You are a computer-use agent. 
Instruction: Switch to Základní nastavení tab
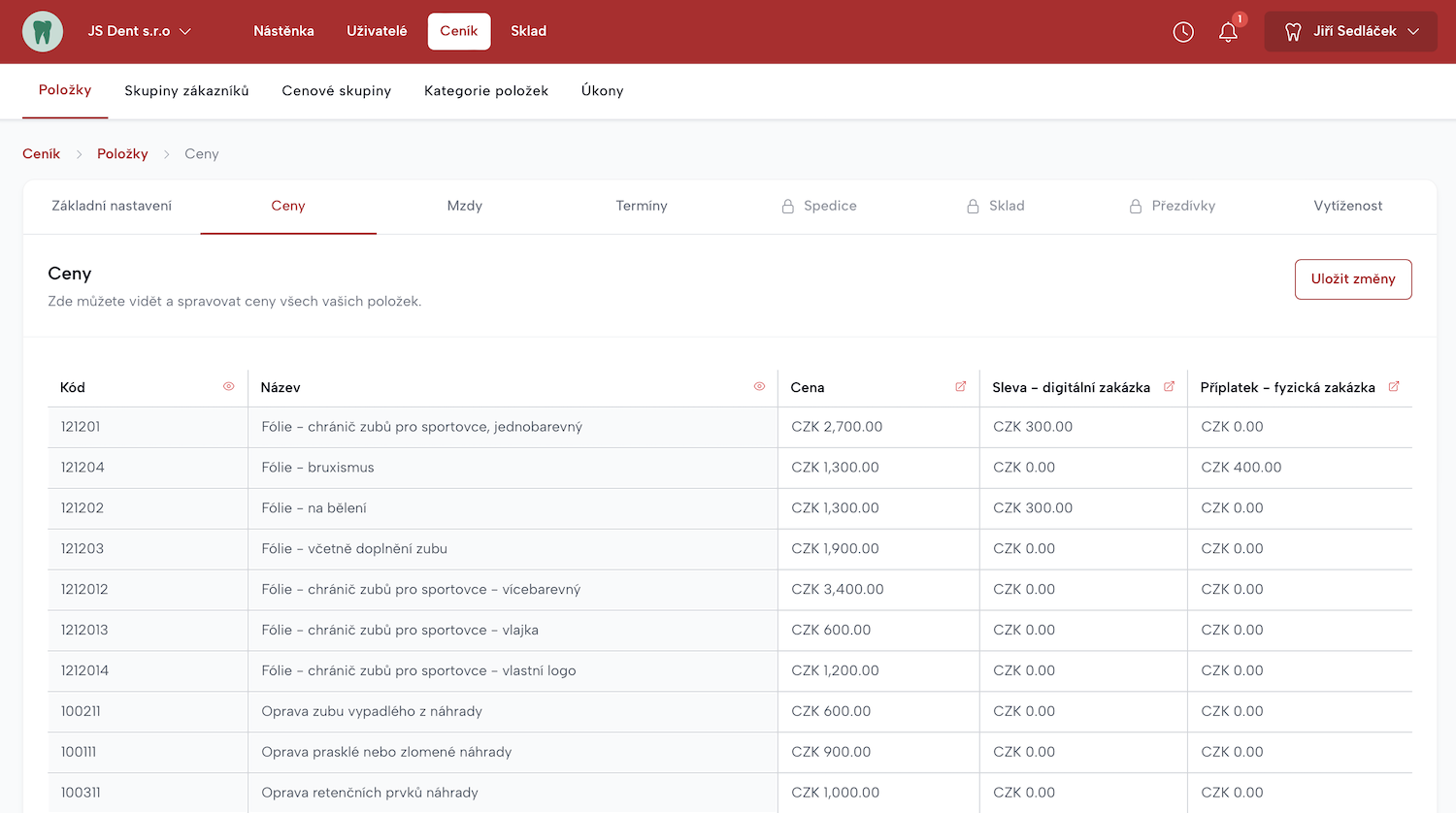coord(112,206)
